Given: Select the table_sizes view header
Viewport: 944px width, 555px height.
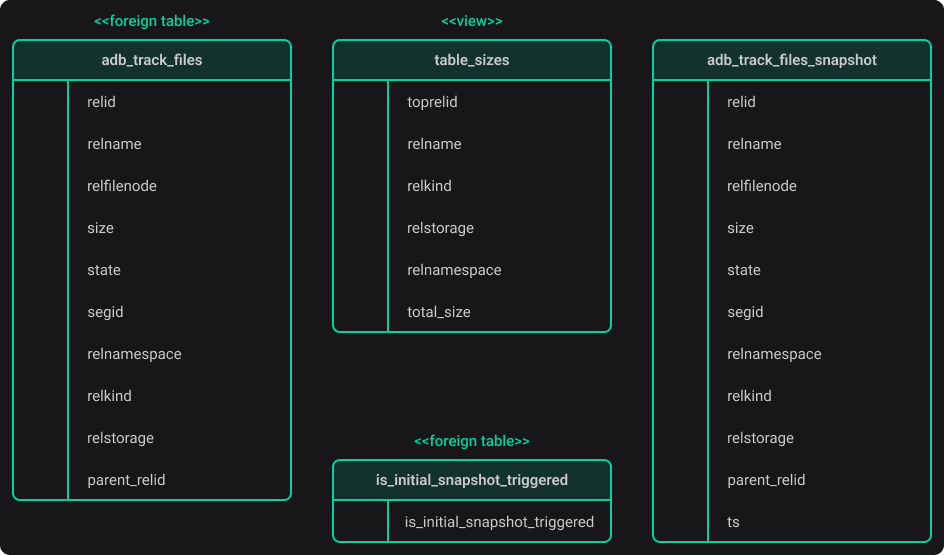Looking at the screenshot, I should [x=472, y=60].
